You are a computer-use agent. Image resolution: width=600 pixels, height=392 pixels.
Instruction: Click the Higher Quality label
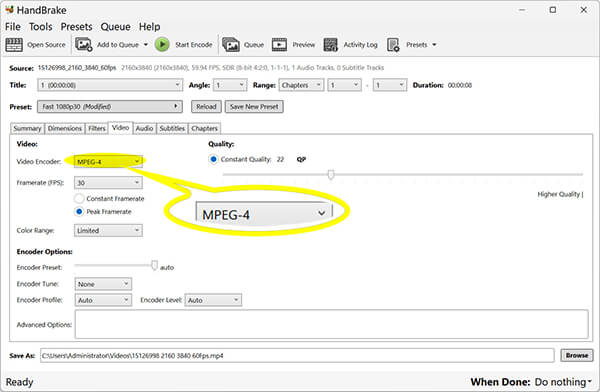(x=560, y=194)
